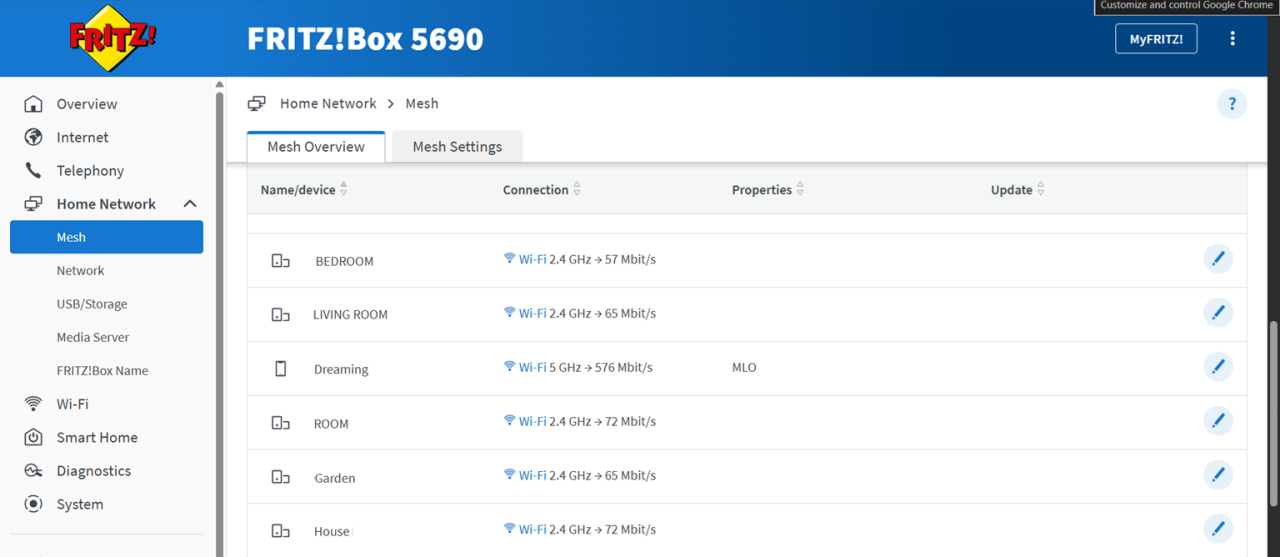Viewport: 1280px width, 557px height.
Task: Click the MLO property of Dreaming
Action: pos(744,368)
